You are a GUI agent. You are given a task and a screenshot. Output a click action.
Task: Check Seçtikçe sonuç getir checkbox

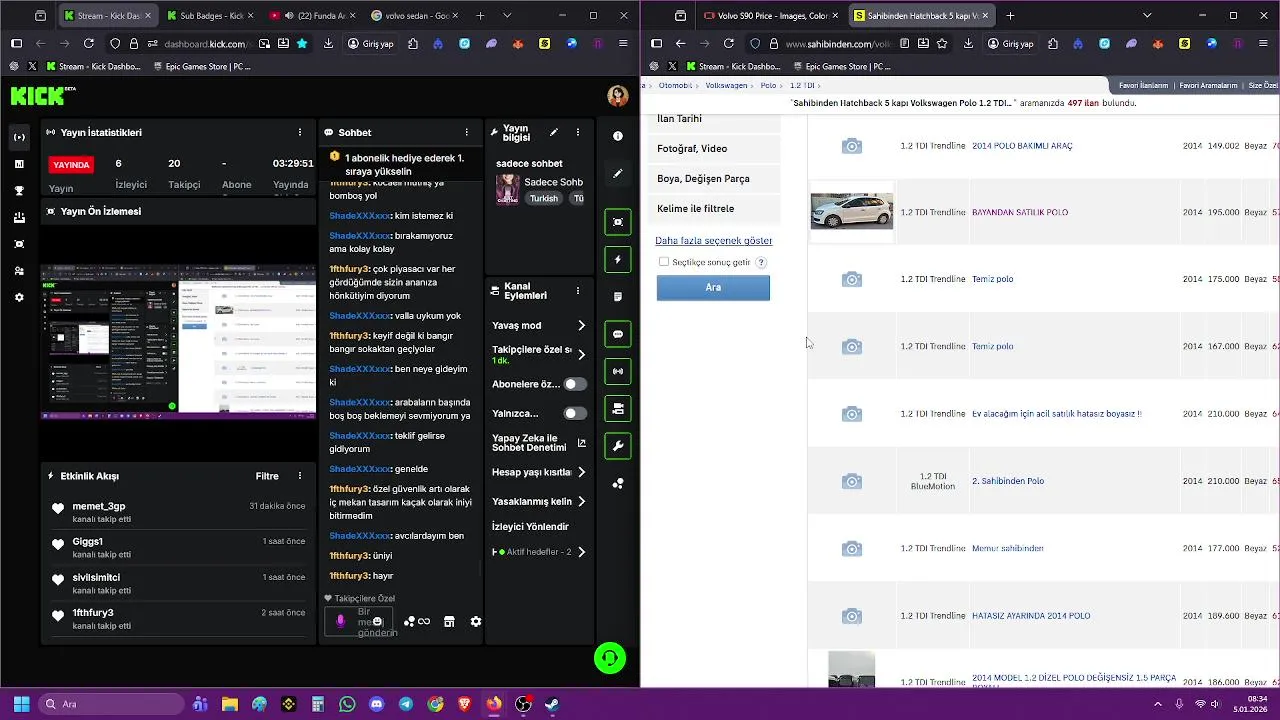(x=663, y=262)
